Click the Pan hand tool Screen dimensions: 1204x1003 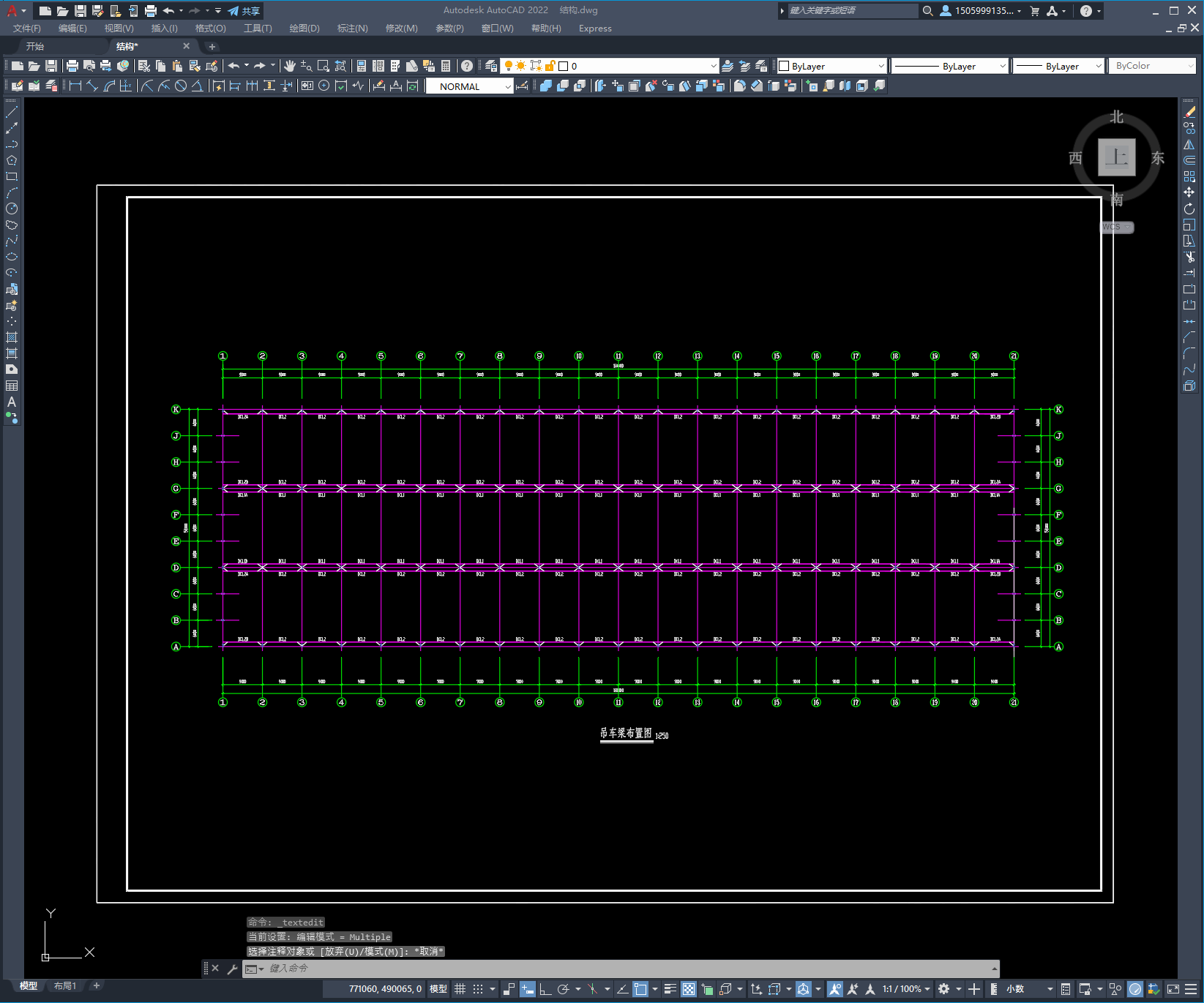click(290, 66)
